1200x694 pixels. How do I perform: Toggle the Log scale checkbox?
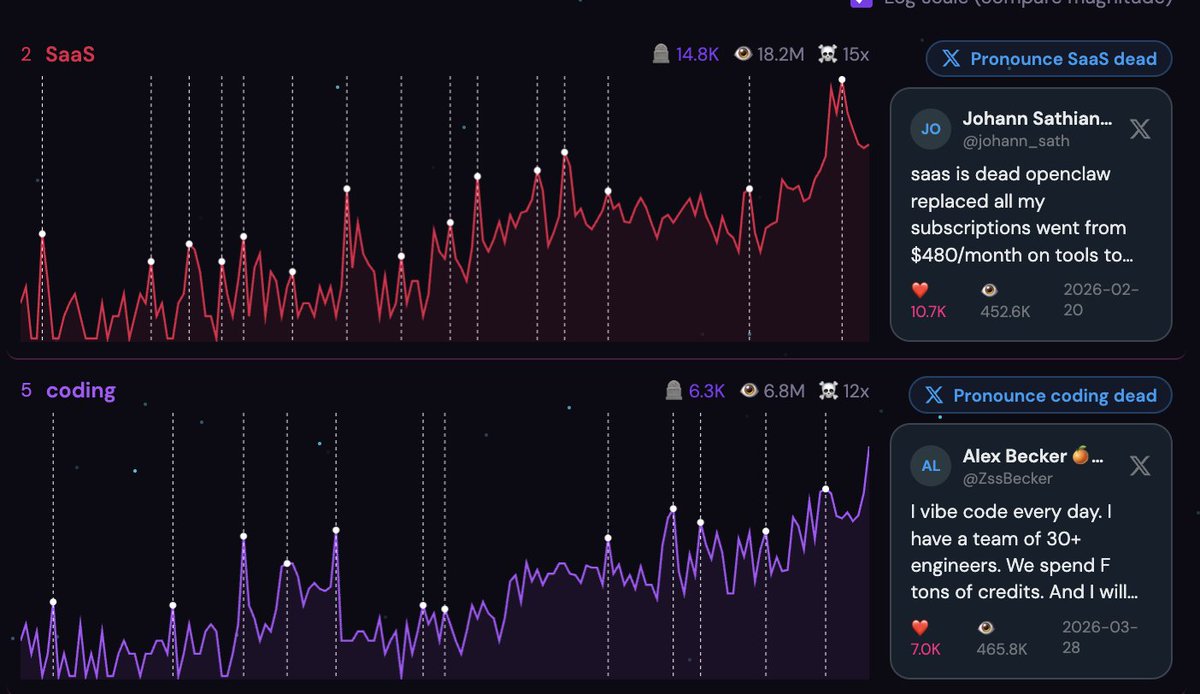pyautogui.click(x=861, y=2)
